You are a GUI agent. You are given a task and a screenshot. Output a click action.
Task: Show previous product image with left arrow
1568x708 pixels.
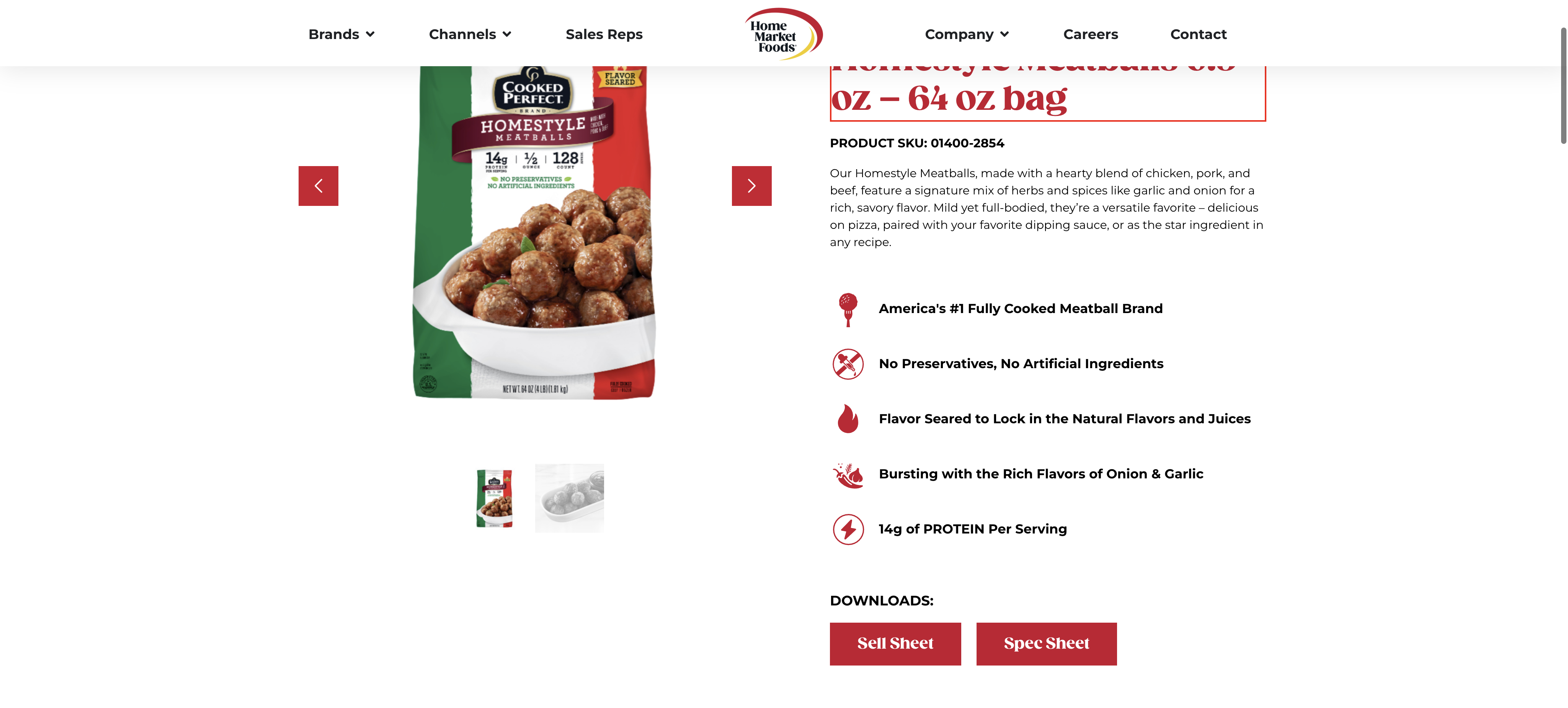(318, 186)
